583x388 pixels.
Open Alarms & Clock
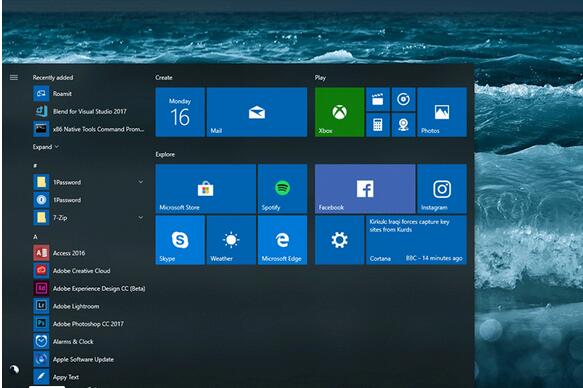pos(64,342)
